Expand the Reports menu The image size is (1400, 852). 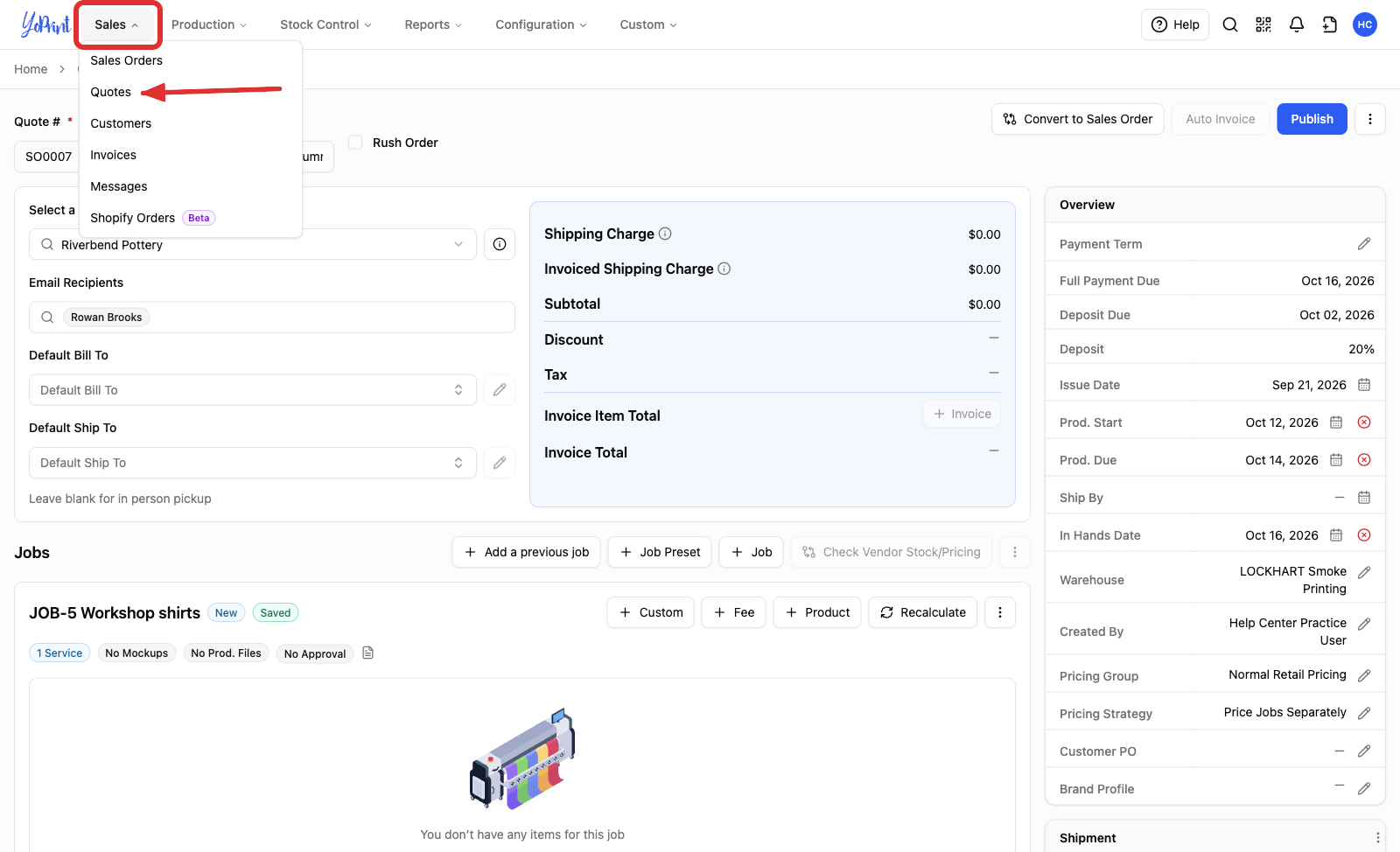point(433,24)
